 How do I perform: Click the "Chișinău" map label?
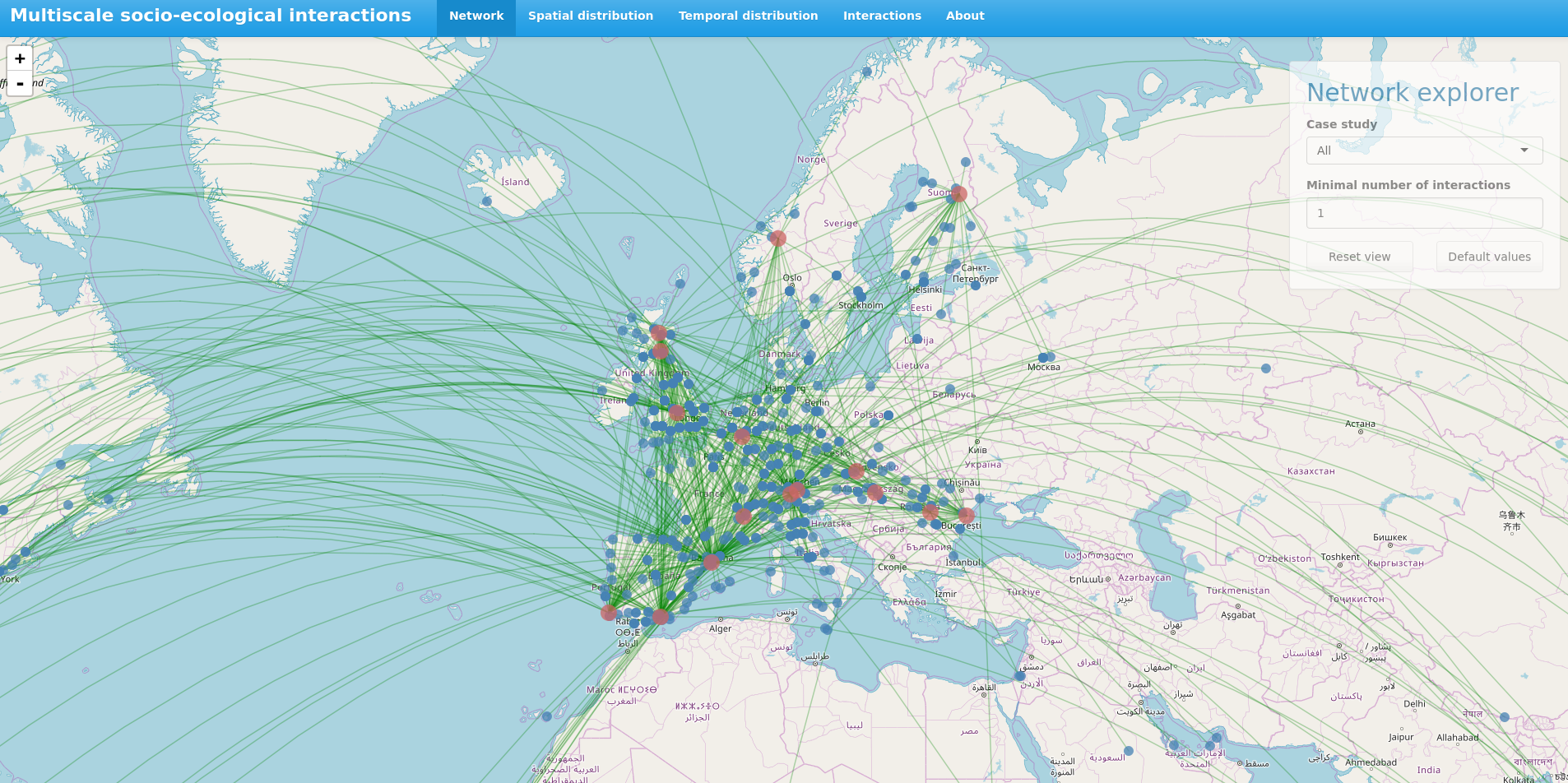click(x=962, y=483)
